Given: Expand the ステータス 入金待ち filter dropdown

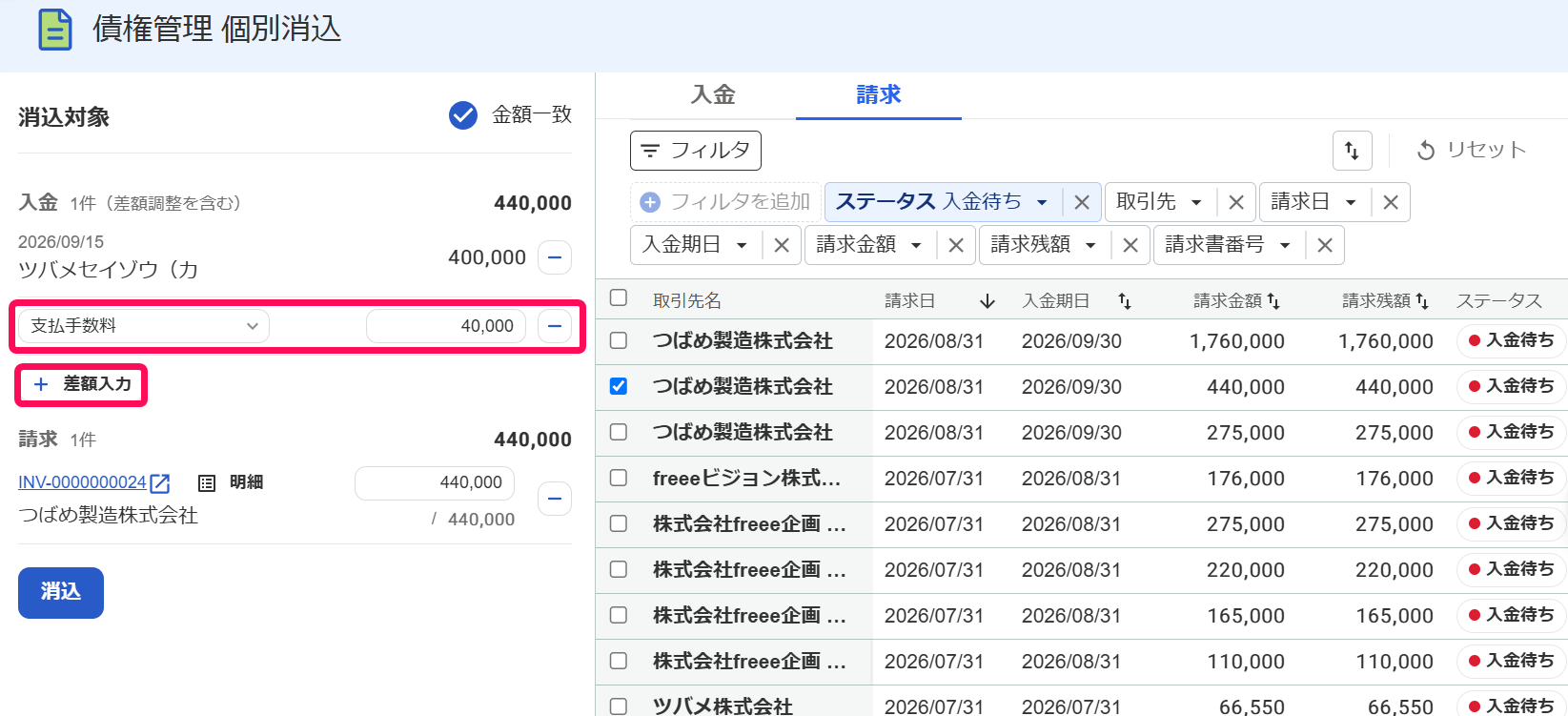Looking at the screenshot, I should 1042,202.
